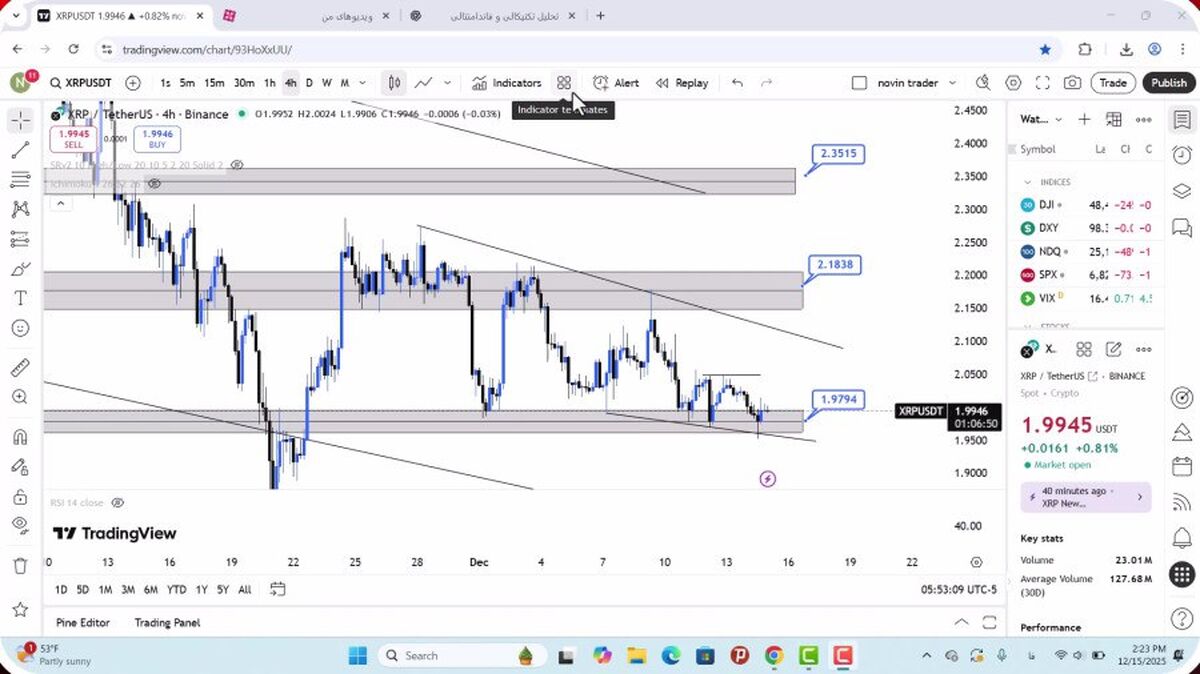This screenshot has width=1200, height=674.
Task: Switch to the 1D date range
Action: (61, 589)
